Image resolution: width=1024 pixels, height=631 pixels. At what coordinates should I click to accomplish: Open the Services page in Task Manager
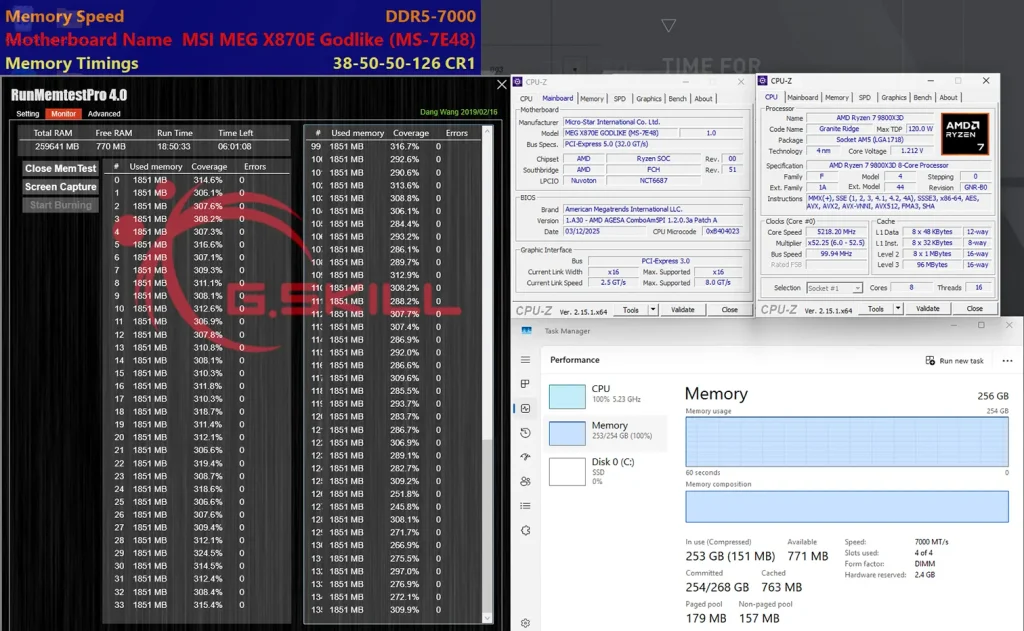(525, 530)
